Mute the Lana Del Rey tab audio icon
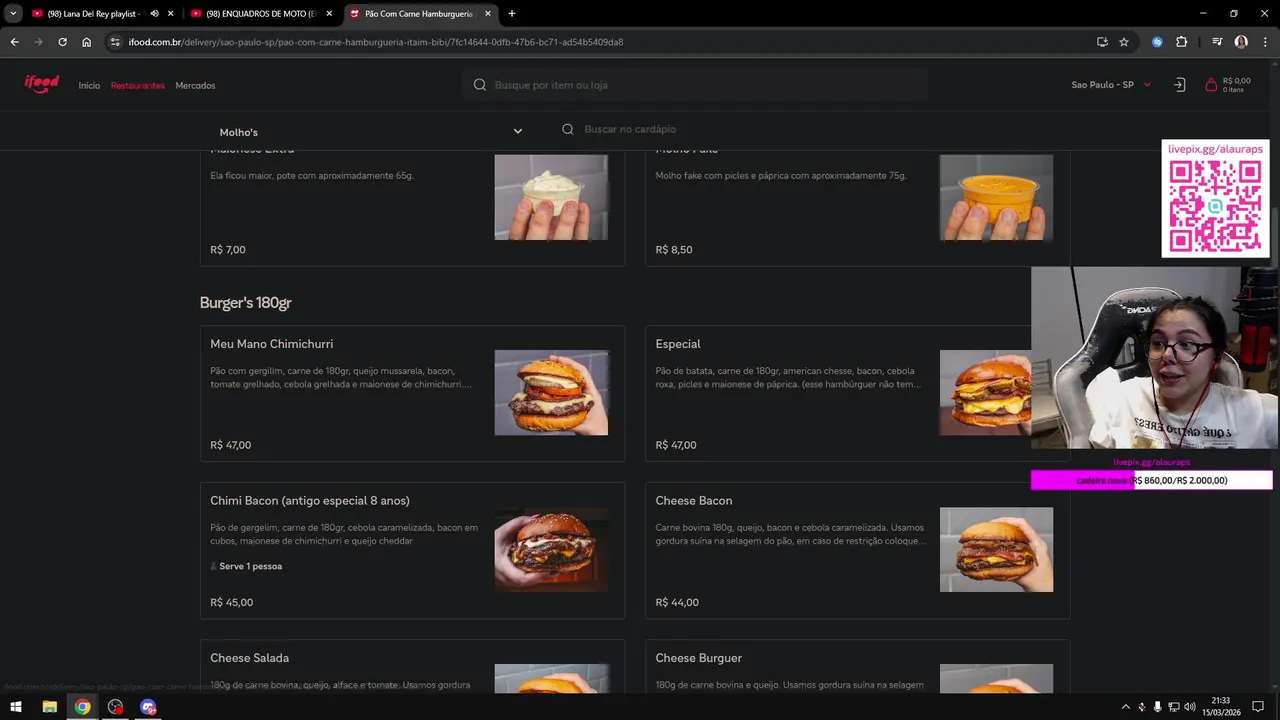 click(154, 14)
